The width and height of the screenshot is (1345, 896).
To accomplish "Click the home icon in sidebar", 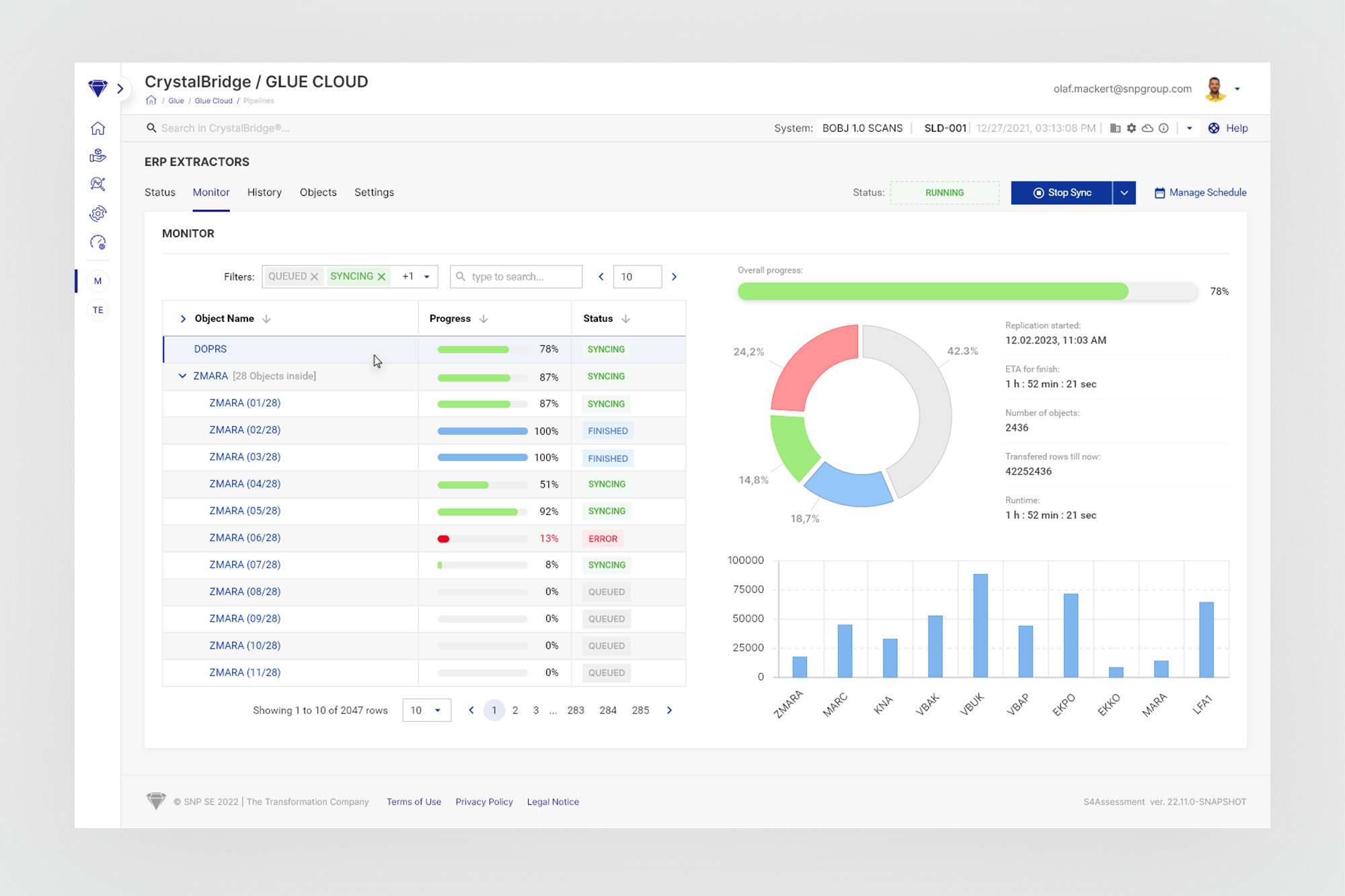I will pyautogui.click(x=98, y=128).
